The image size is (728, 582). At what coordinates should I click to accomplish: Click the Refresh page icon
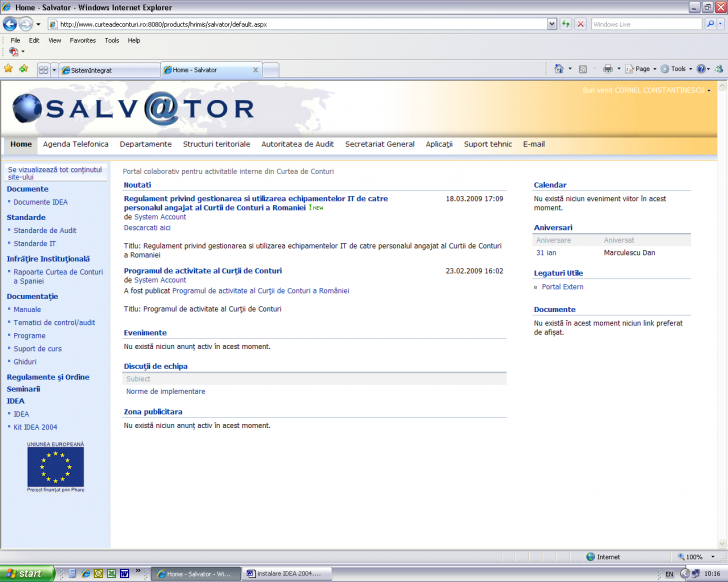566,23
